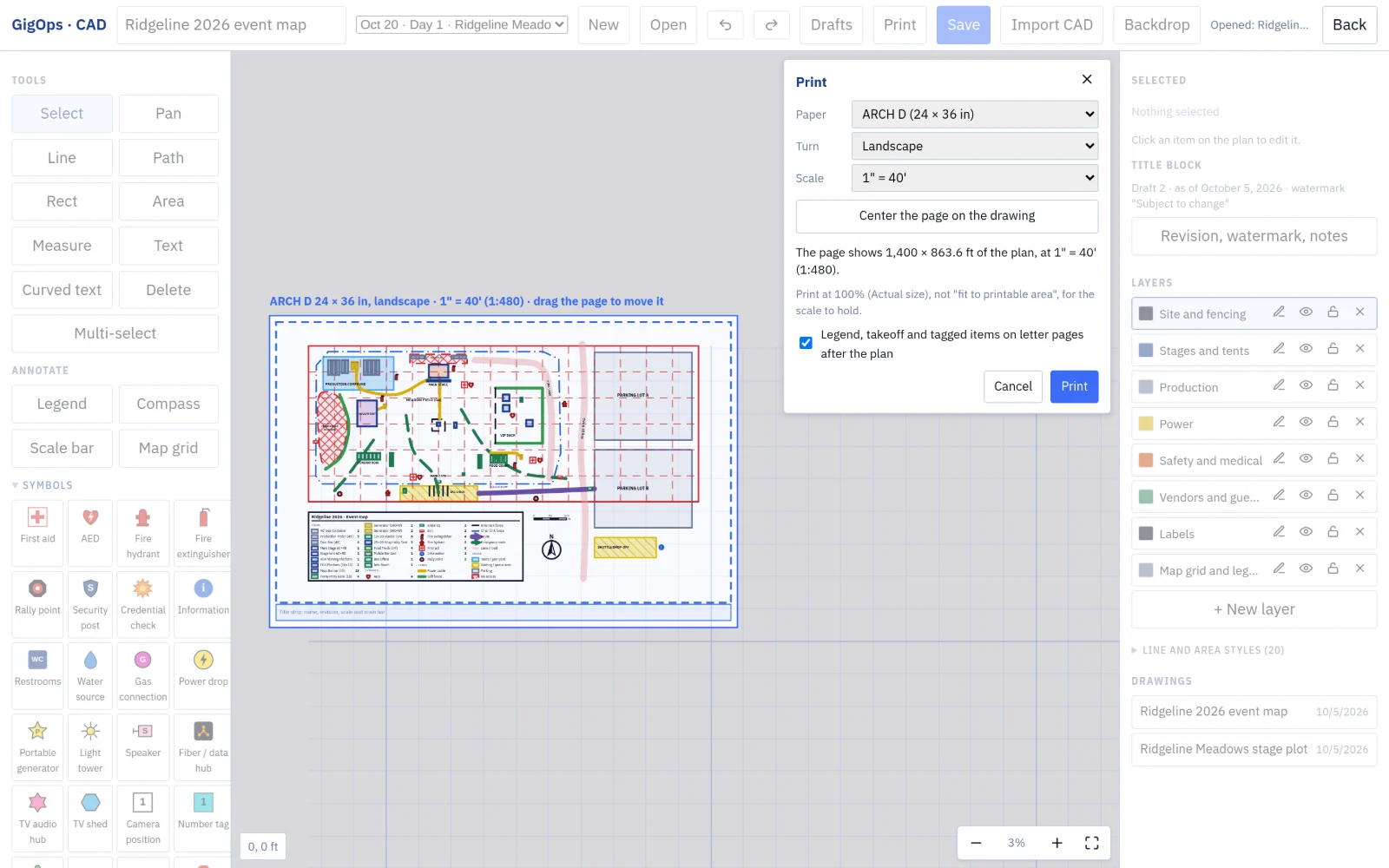Uncheck legend and takeoff on letter pages

806,343
